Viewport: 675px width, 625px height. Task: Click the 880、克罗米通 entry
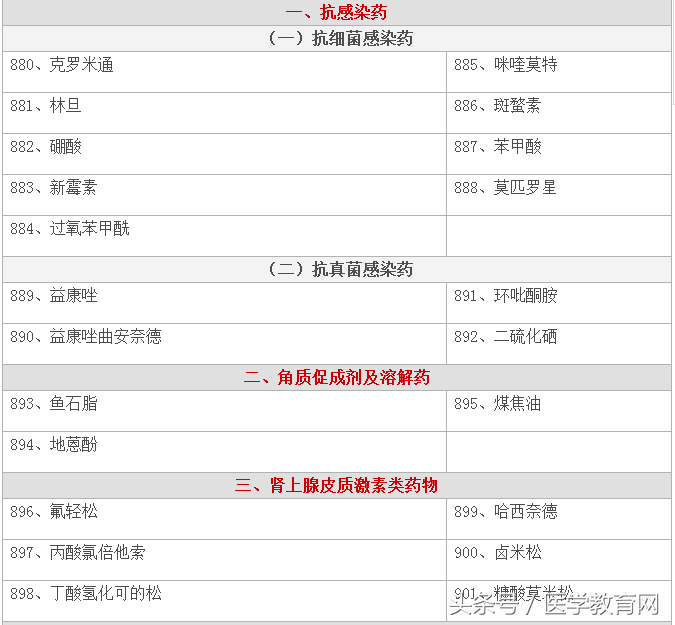tap(62, 65)
